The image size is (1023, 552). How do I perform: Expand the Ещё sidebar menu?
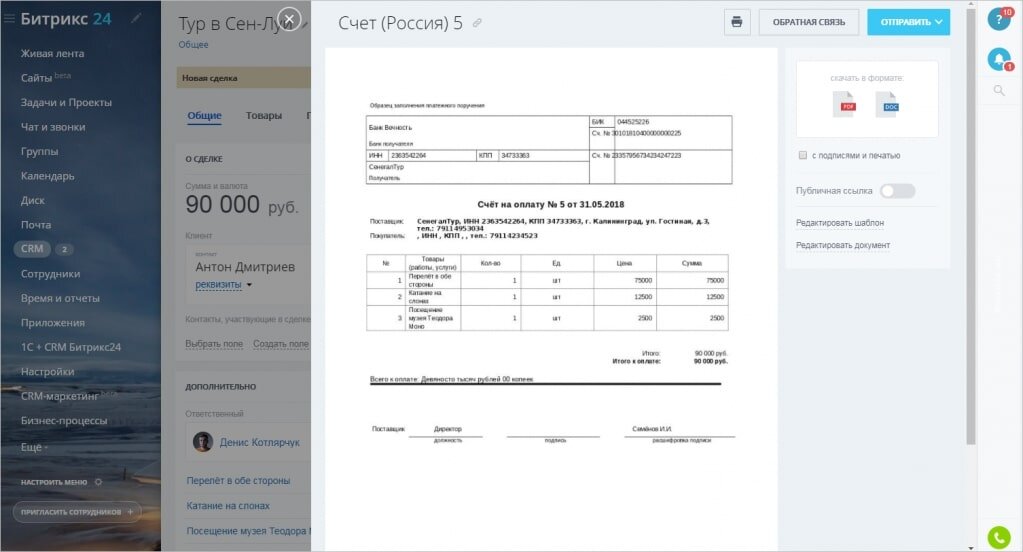point(34,447)
